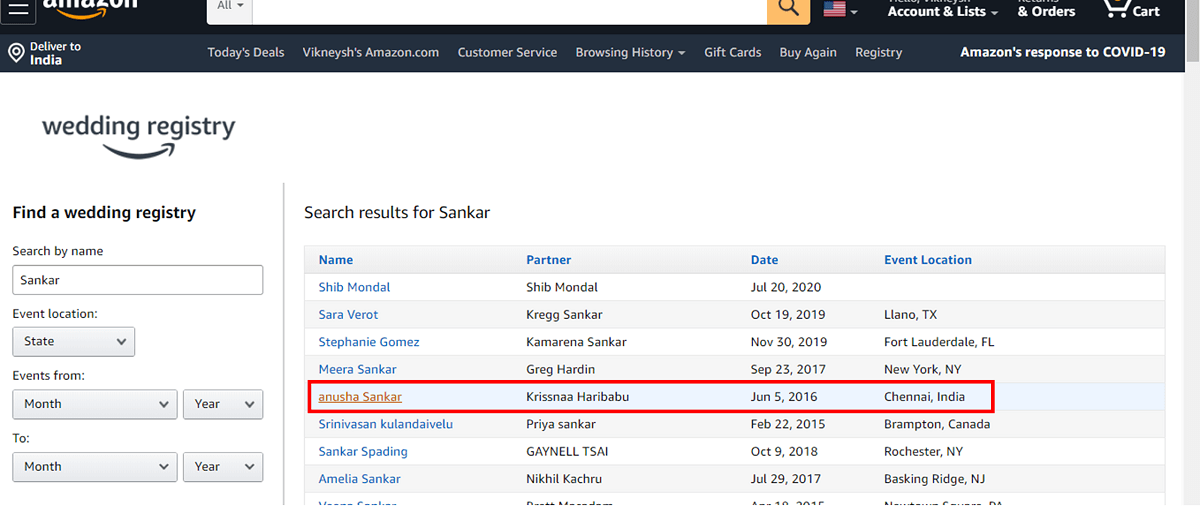Expand the Browsing History dropdown
1200x518 pixels.
(630, 52)
